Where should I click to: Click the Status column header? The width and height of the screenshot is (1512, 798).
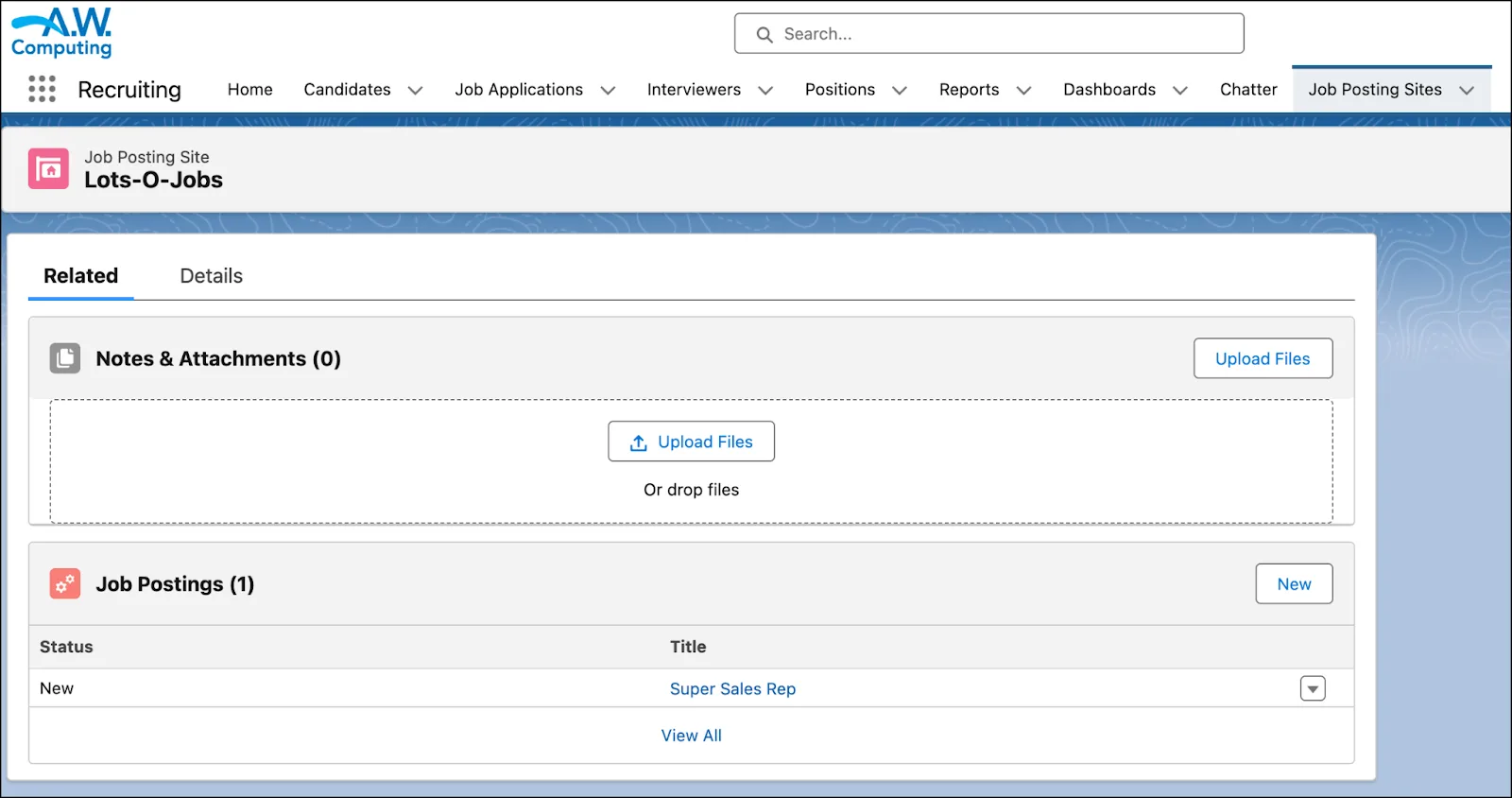pos(66,647)
